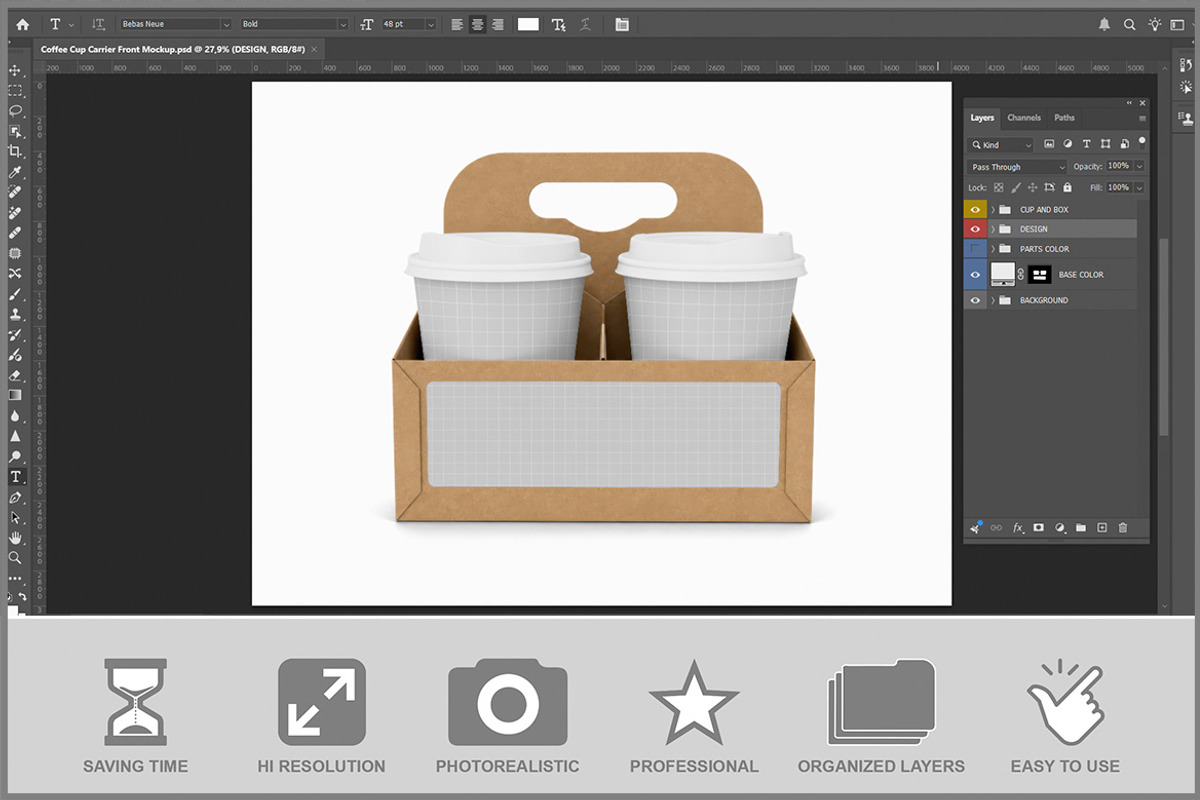
Task: Toggle the Character and Paragraph panels icon
Action: 622,24
